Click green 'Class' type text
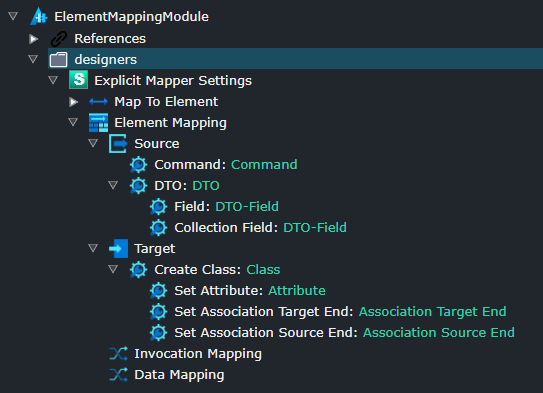The height and width of the screenshot is (393, 543). 263,270
